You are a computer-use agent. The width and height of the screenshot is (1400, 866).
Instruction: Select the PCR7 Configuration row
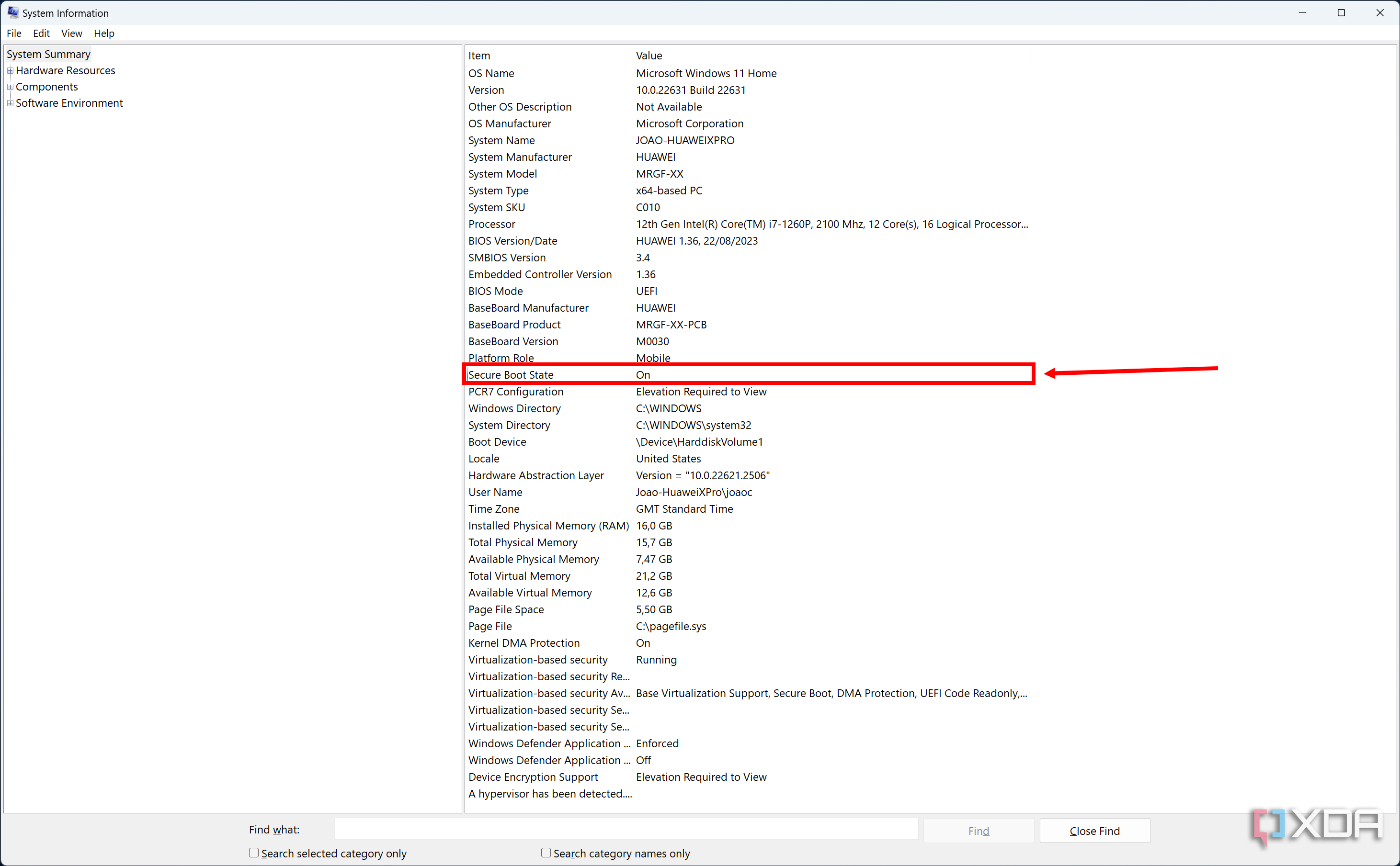point(748,392)
